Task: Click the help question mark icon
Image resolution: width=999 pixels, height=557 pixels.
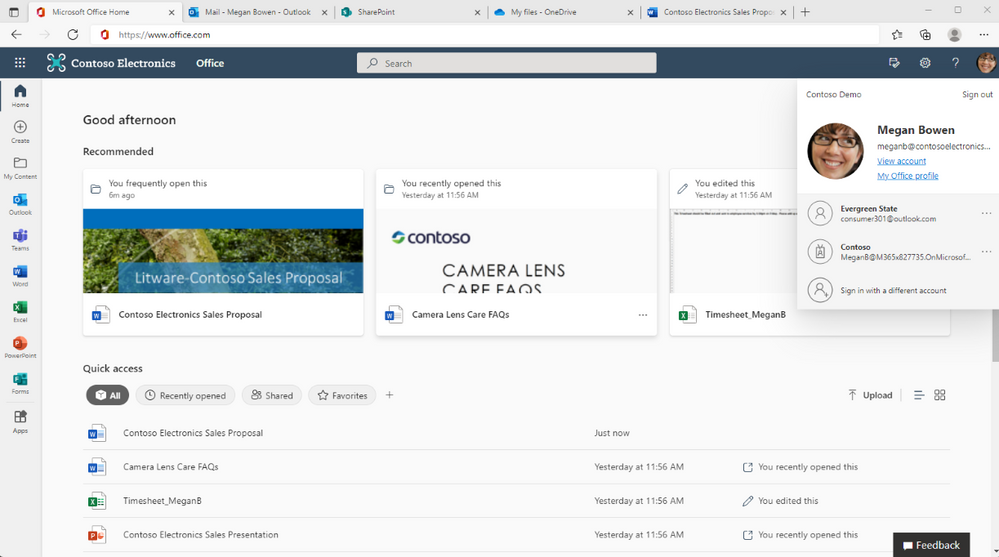Action: [955, 62]
